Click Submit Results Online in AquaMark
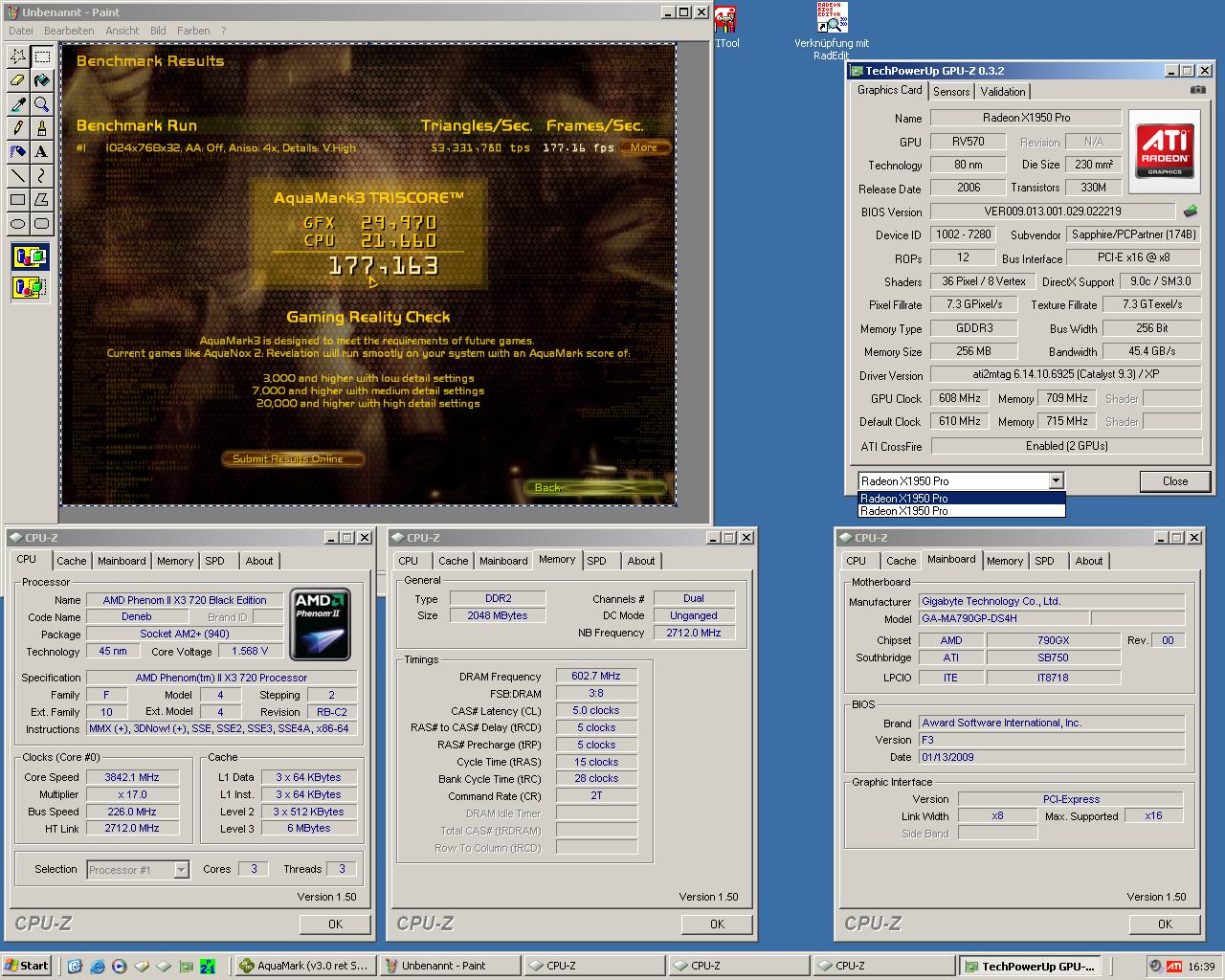This screenshot has height=980, width=1225. tap(295, 458)
